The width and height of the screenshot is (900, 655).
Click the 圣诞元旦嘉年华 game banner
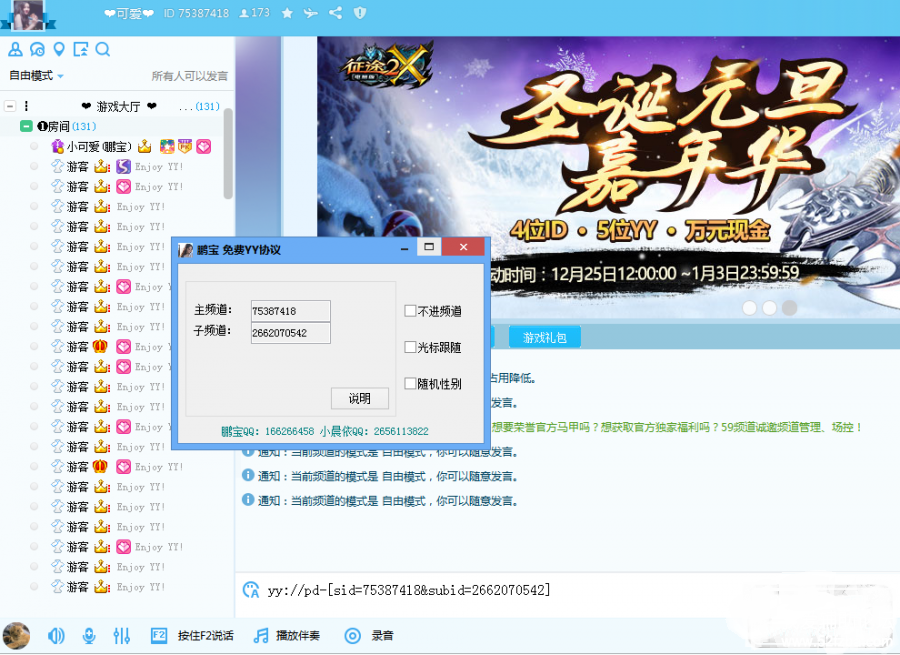[x=608, y=177]
